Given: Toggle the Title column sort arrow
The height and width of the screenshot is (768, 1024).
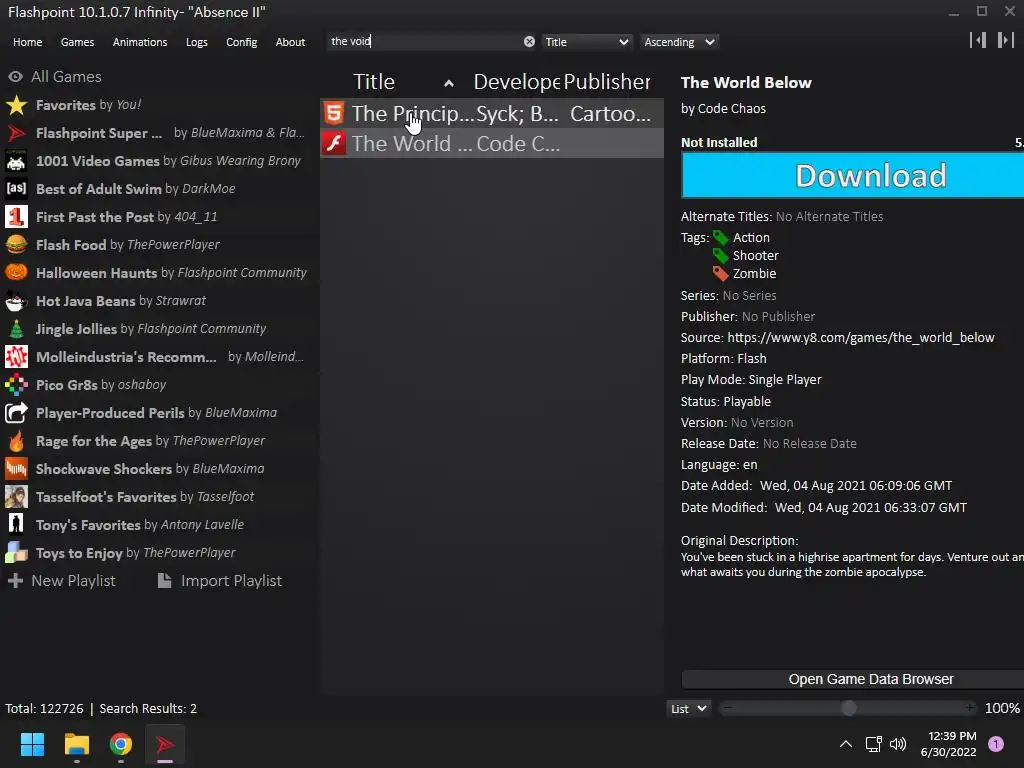Looking at the screenshot, I should (x=449, y=83).
